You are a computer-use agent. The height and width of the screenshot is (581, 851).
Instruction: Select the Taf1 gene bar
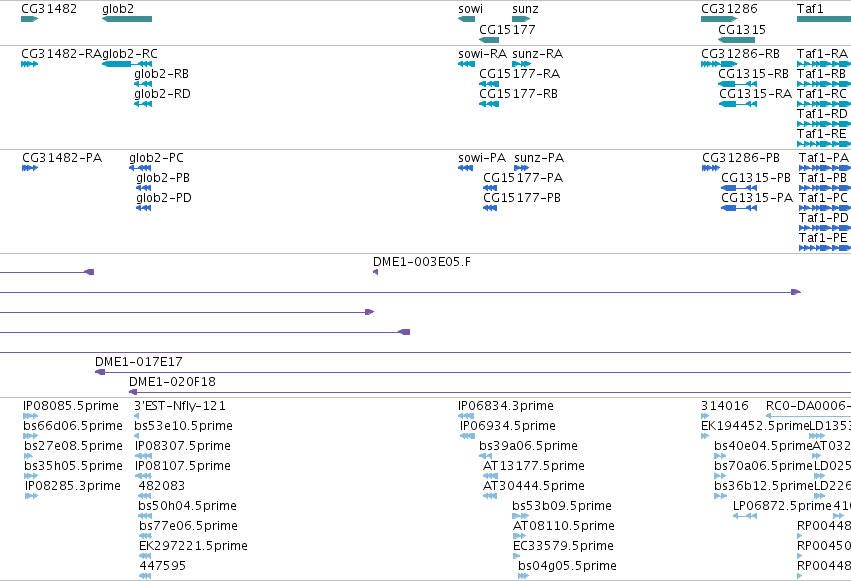click(x=824, y=19)
